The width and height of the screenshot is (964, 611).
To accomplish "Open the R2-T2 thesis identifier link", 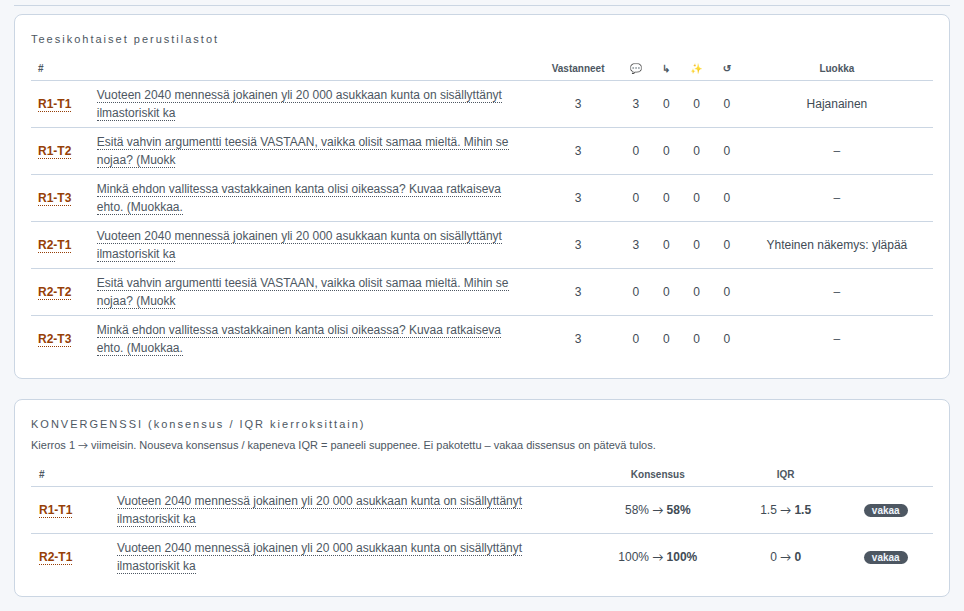I will 55,292.
